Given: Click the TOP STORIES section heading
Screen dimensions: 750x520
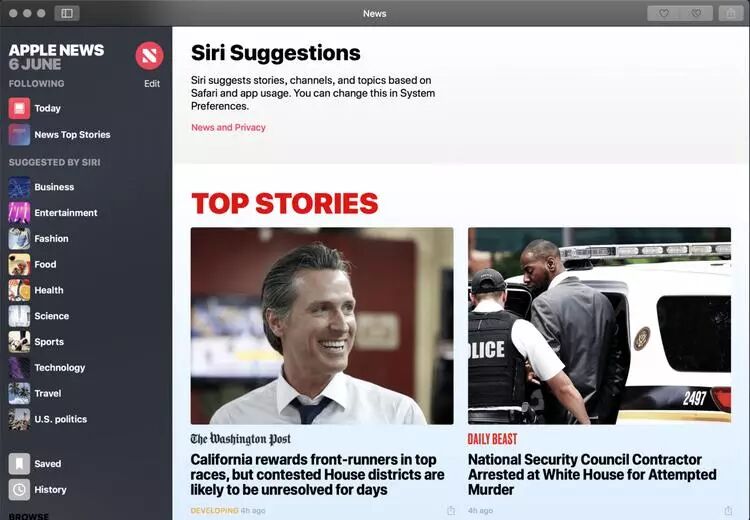Looking at the screenshot, I should tap(285, 203).
